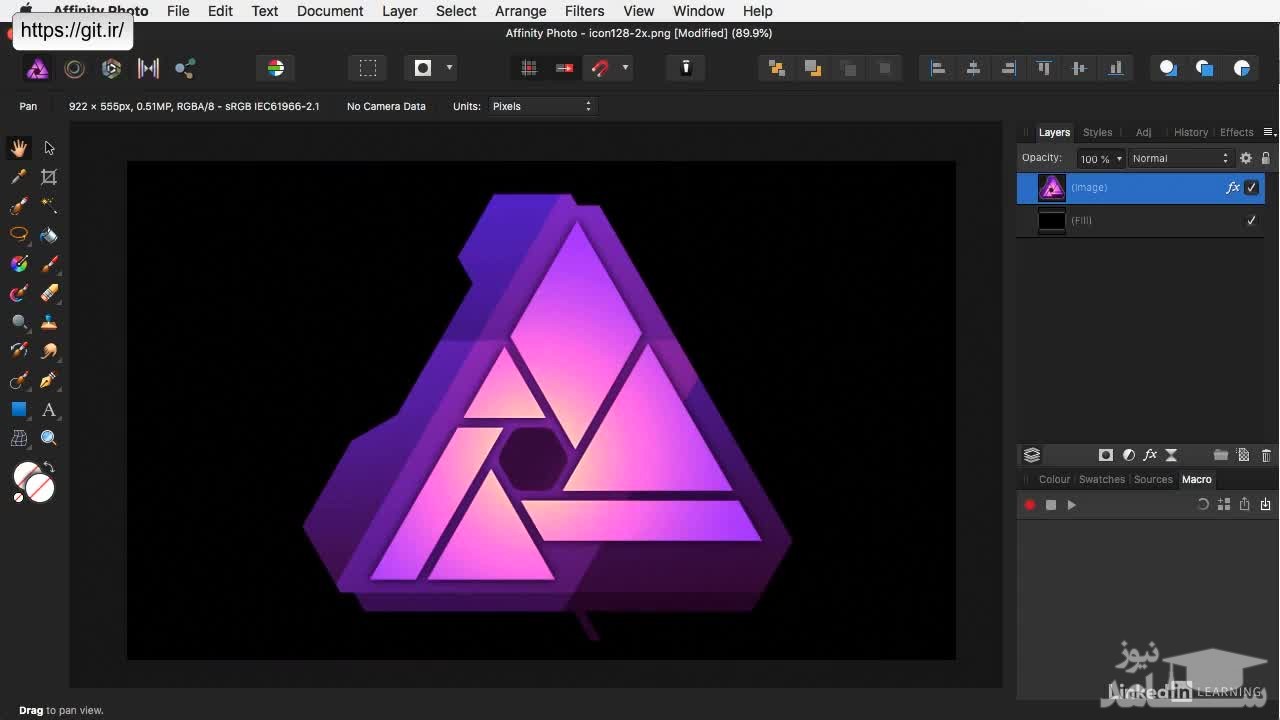Screen dimensions: 1280x720
Task: Switch to the Swatches tab
Action: coord(1101,479)
